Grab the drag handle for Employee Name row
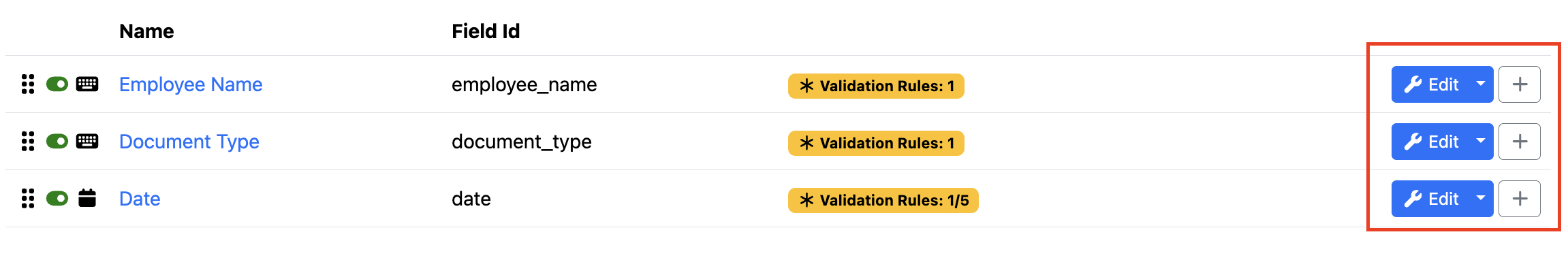The height and width of the screenshot is (260, 1568). point(28,84)
